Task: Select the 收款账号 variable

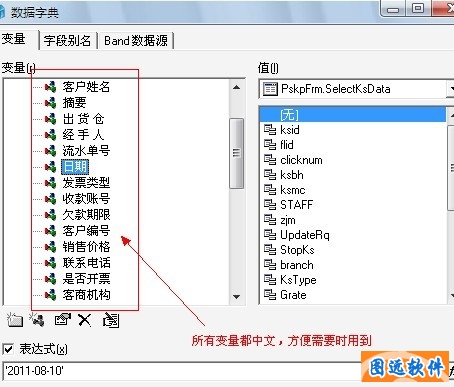Action: pyautogui.click(x=86, y=199)
